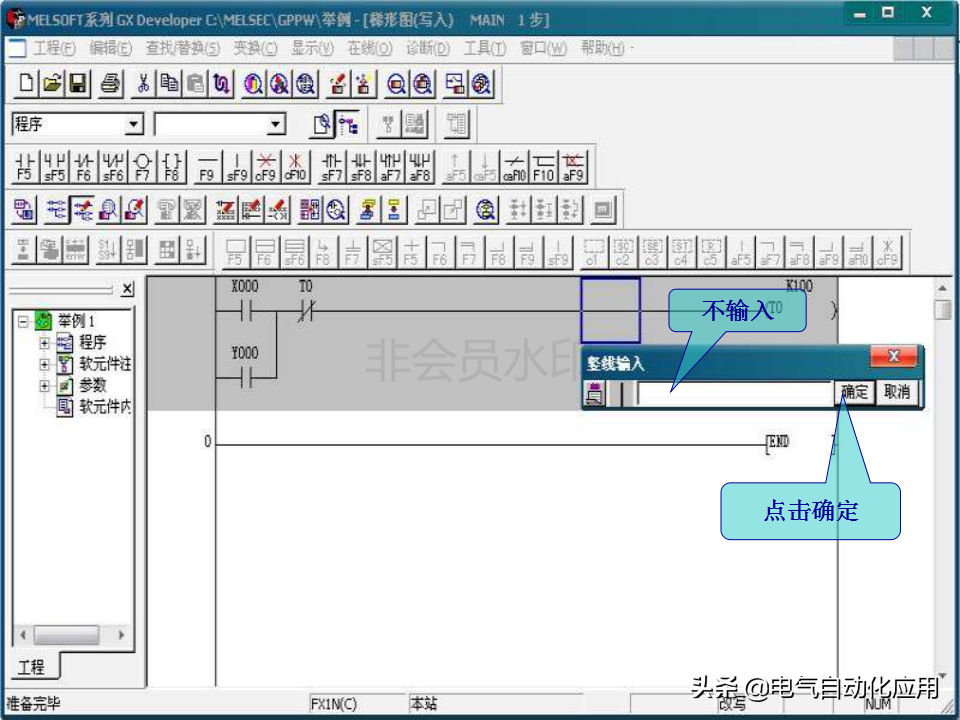The height and width of the screenshot is (720, 960).
Task: Expand the 参数 tree node
Action: click(x=44, y=386)
